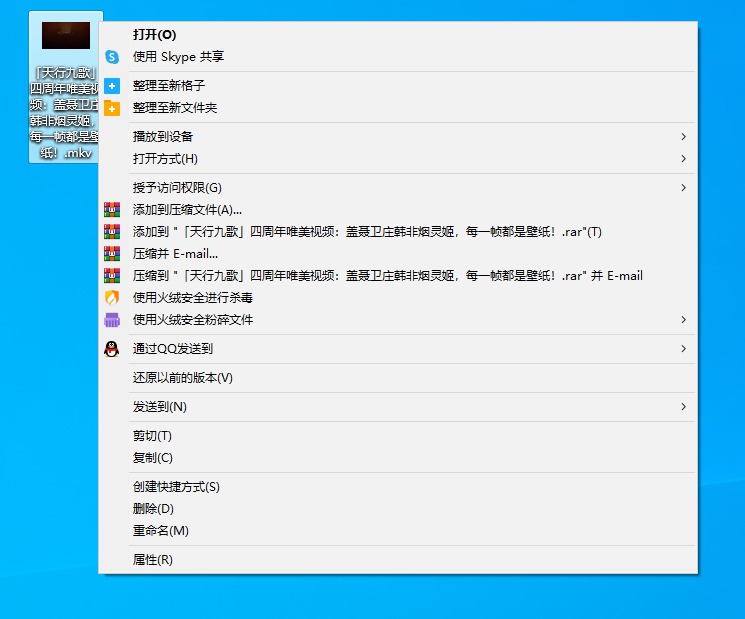Image resolution: width=745 pixels, height=619 pixels.
Task: Click WinRAR icon beside 添加到压缩文件(A)...
Action: [x=112, y=210]
